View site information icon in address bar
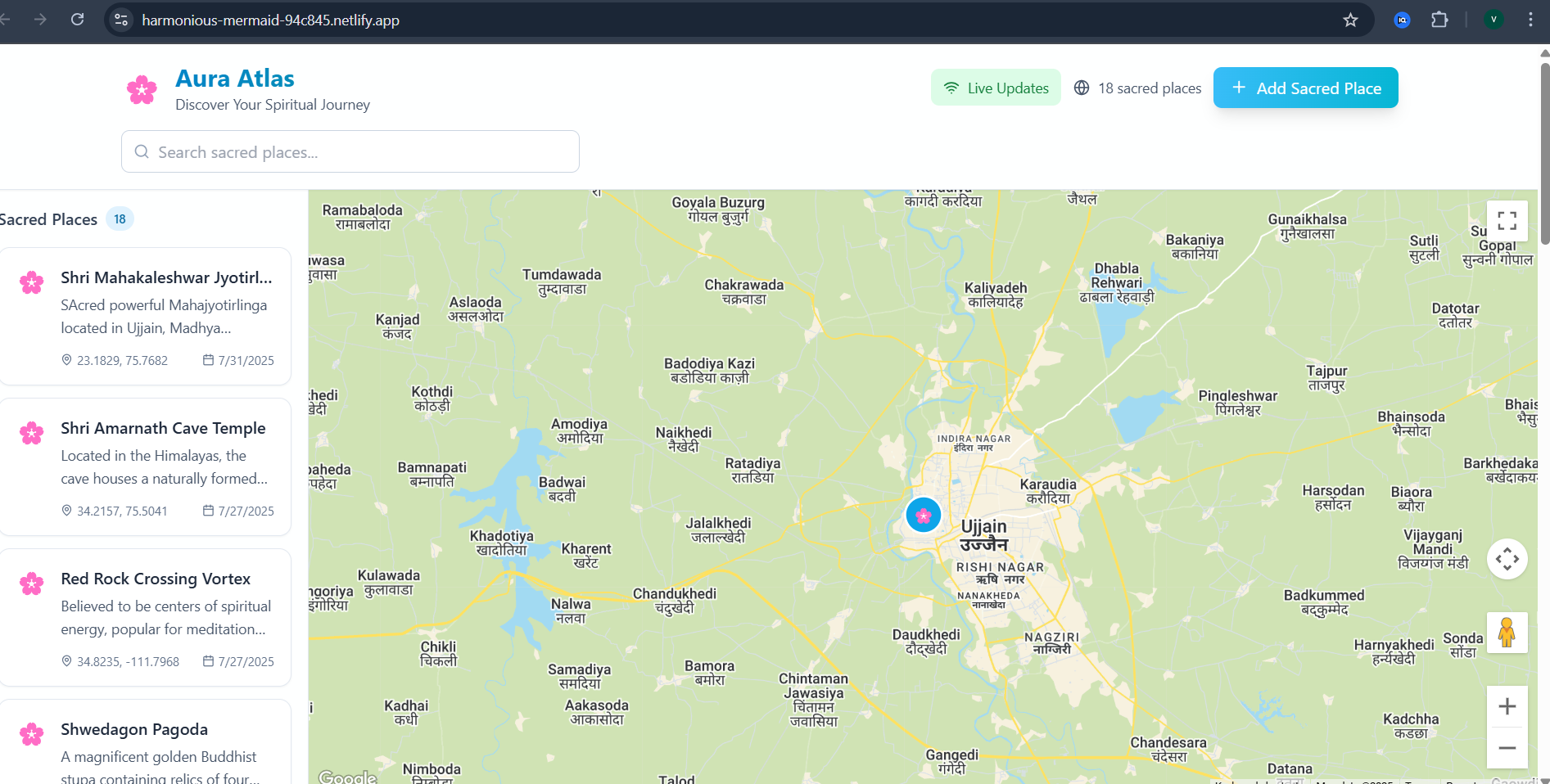The height and width of the screenshot is (784, 1550). (121, 20)
